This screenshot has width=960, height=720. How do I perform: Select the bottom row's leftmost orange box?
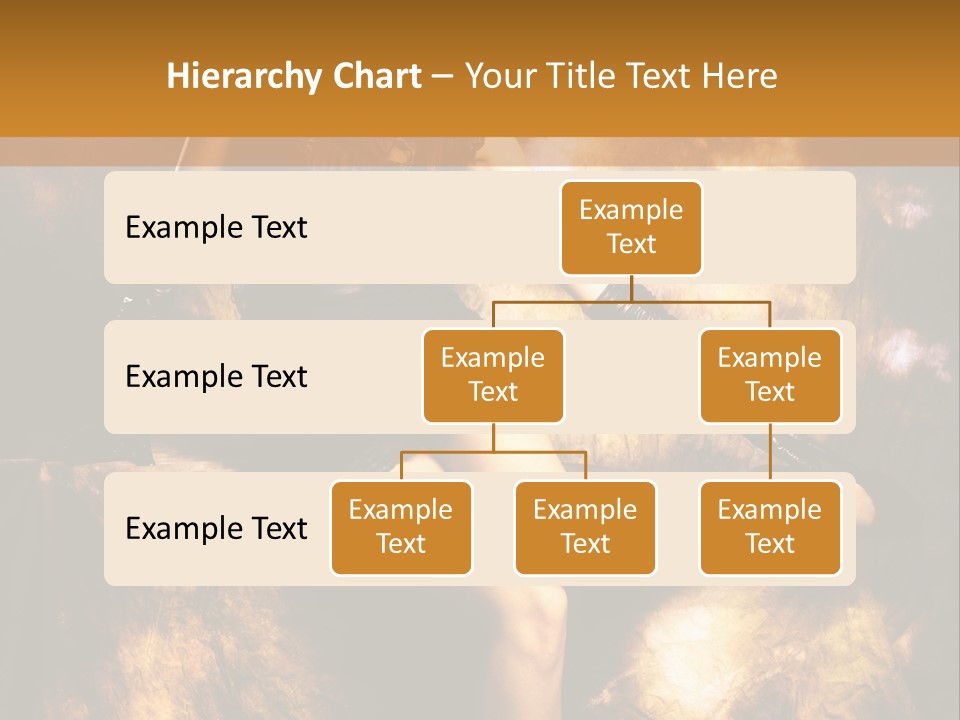tap(401, 528)
